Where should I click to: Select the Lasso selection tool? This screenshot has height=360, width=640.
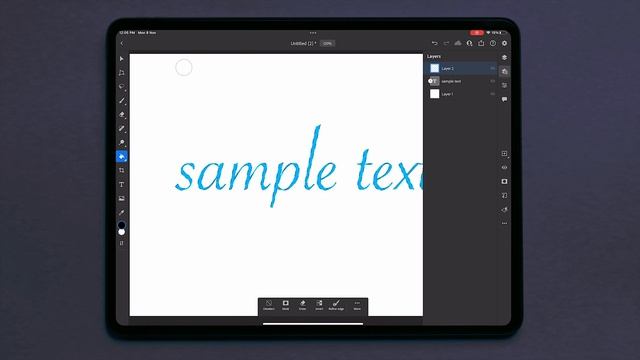tap(122, 87)
